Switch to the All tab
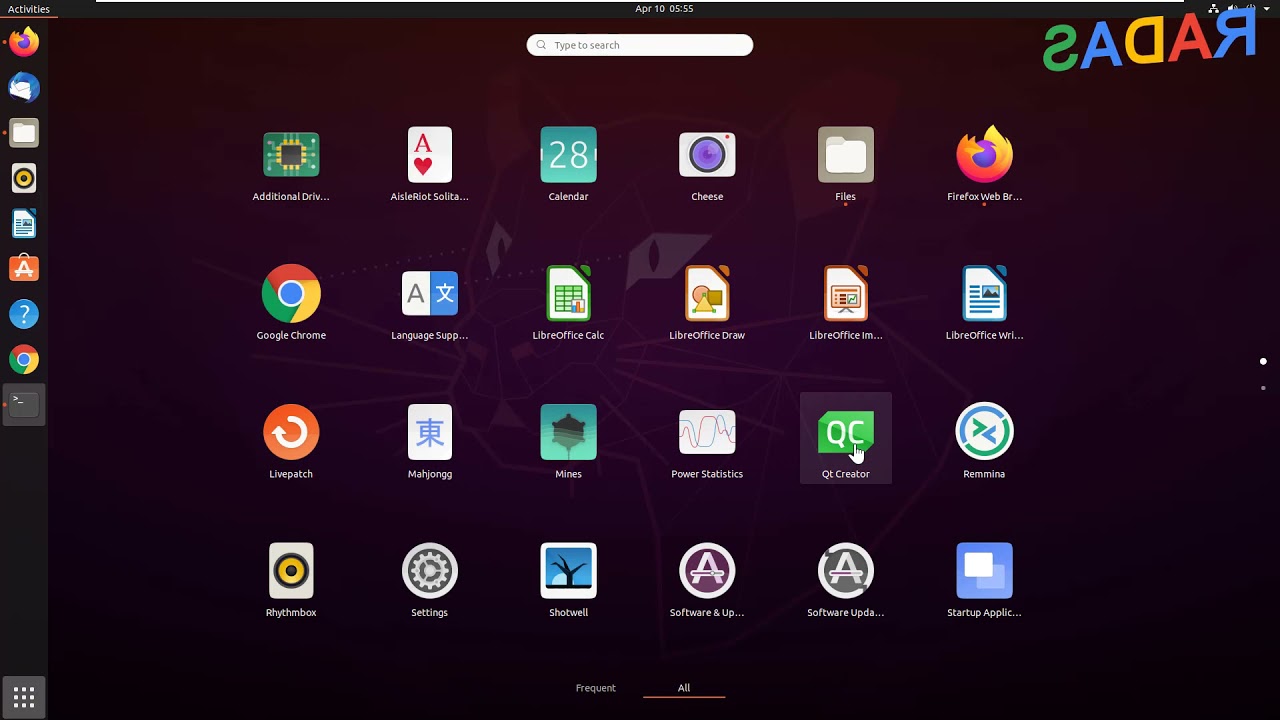 coord(684,688)
